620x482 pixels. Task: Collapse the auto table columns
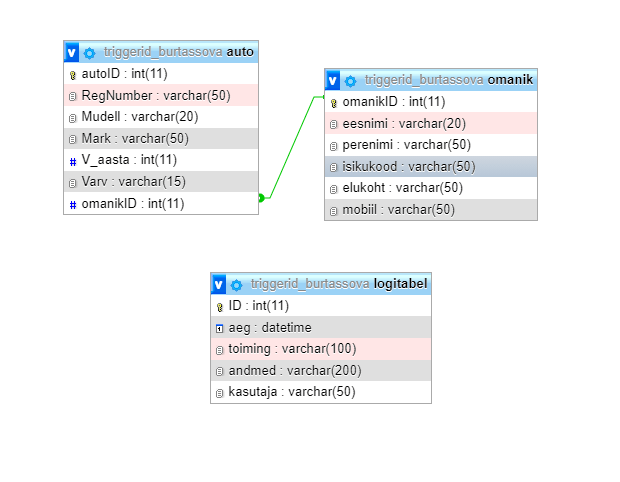pos(72,52)
